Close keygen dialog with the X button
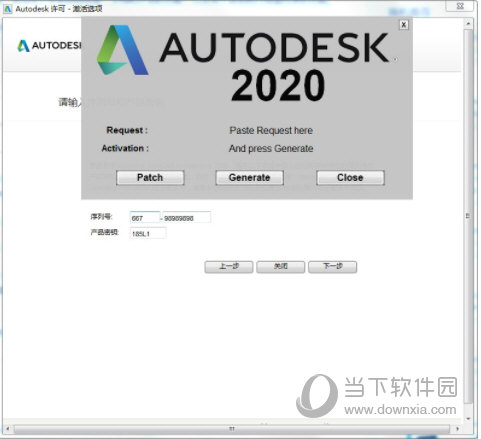 tap(404, 25)
